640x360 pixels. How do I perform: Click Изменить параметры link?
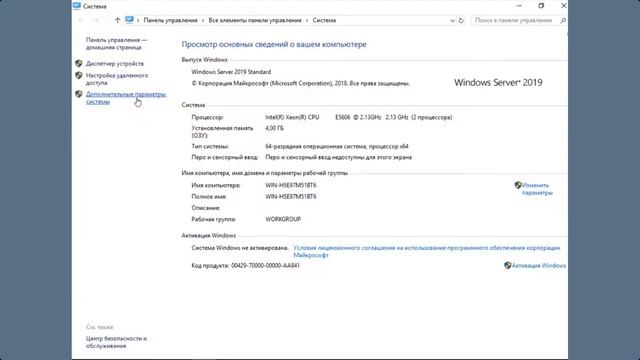coord(537,189)
